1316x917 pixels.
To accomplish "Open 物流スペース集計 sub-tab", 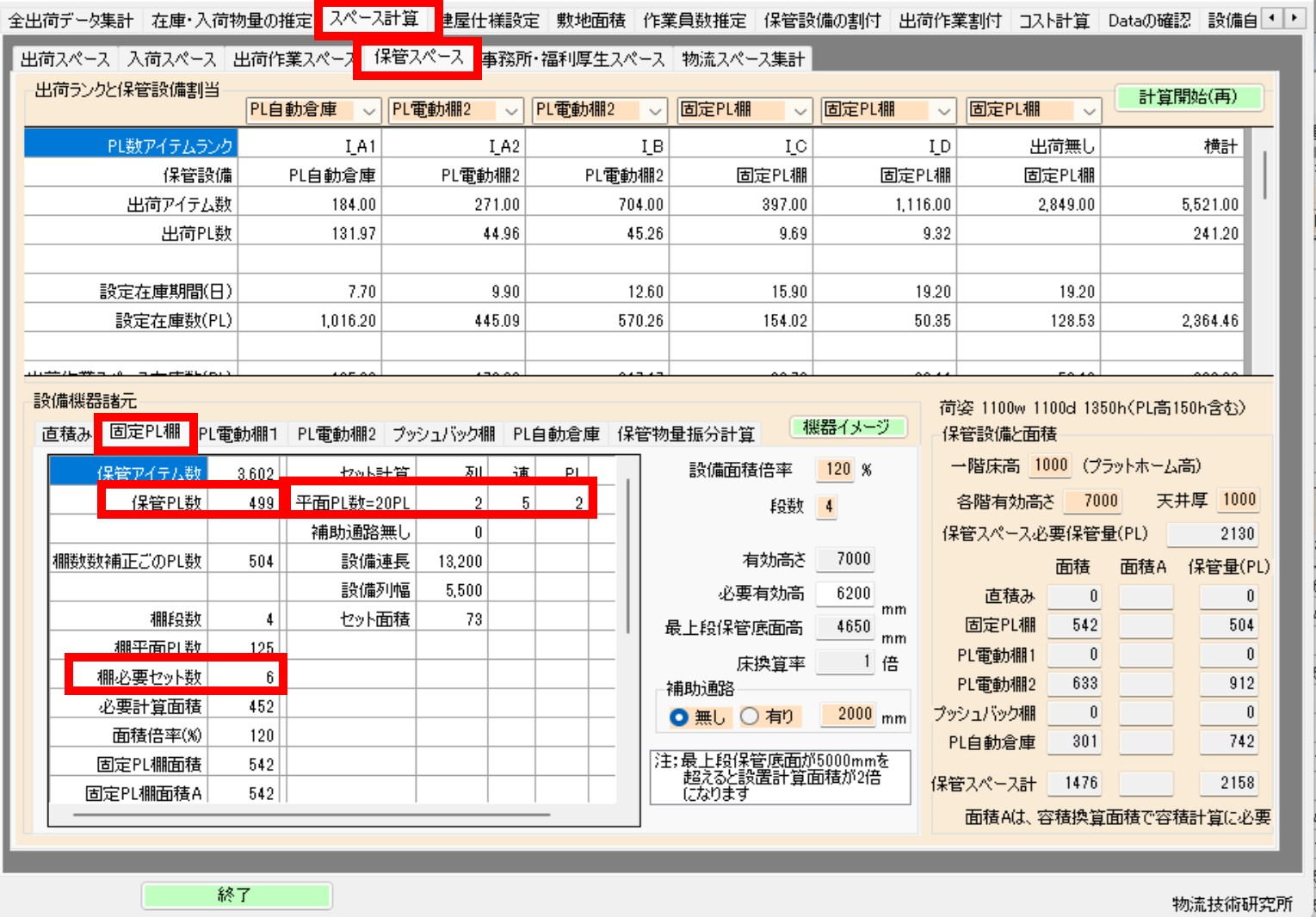I will click(743, 59).
